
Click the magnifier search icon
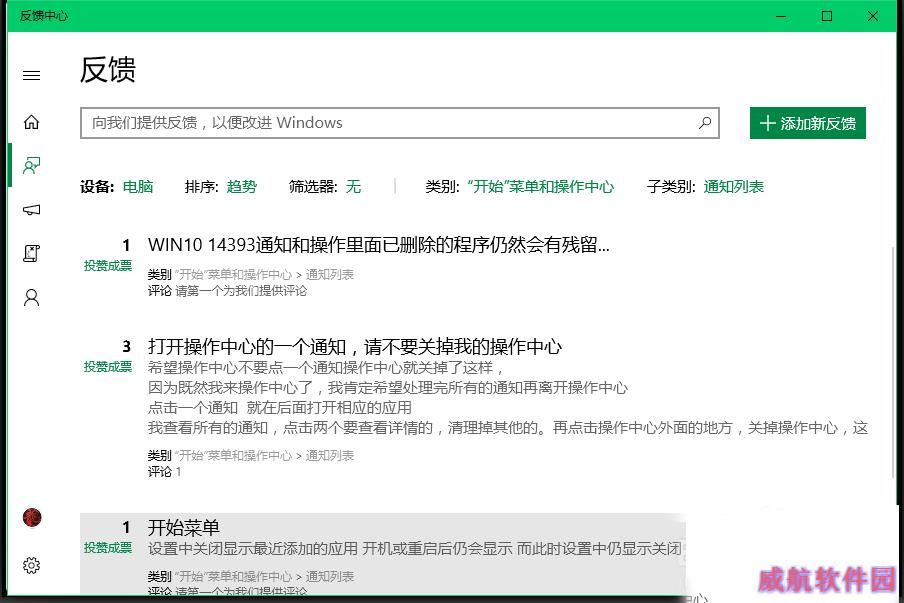click(x=705, y=123)
